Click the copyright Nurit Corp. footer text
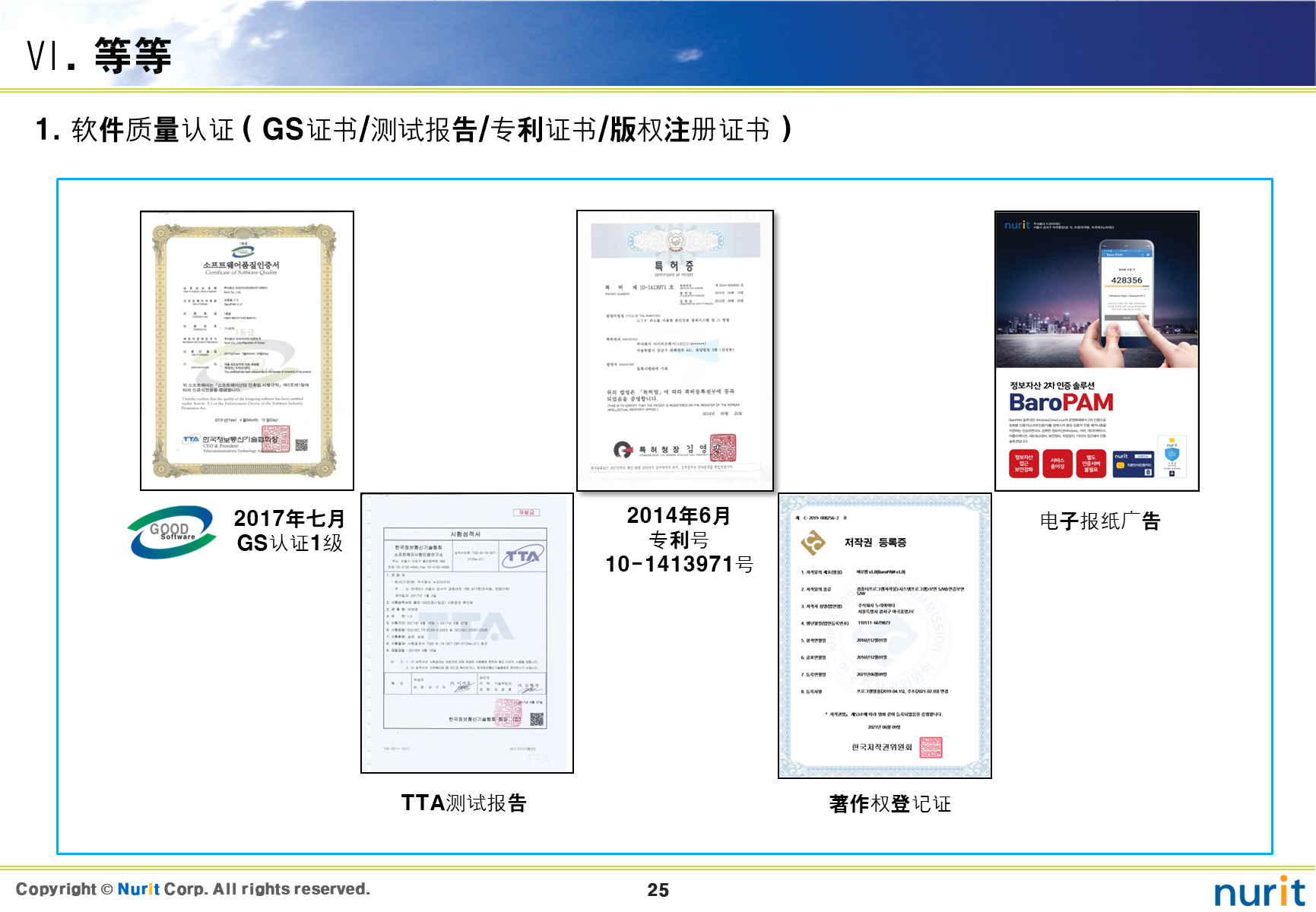 point(193,888)
